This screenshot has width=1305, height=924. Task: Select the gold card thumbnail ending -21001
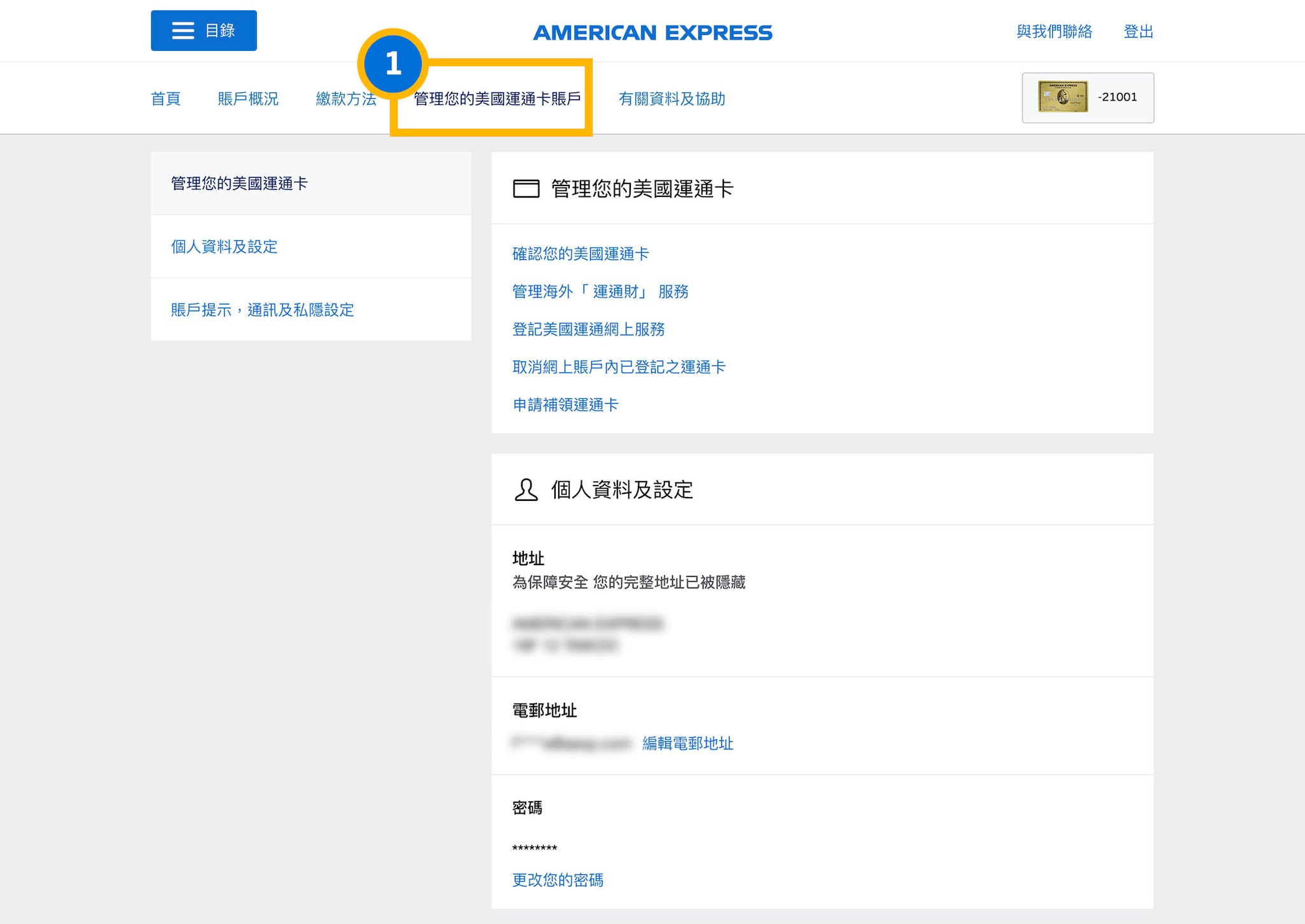pyautogui.click(x=1087, y=97)
